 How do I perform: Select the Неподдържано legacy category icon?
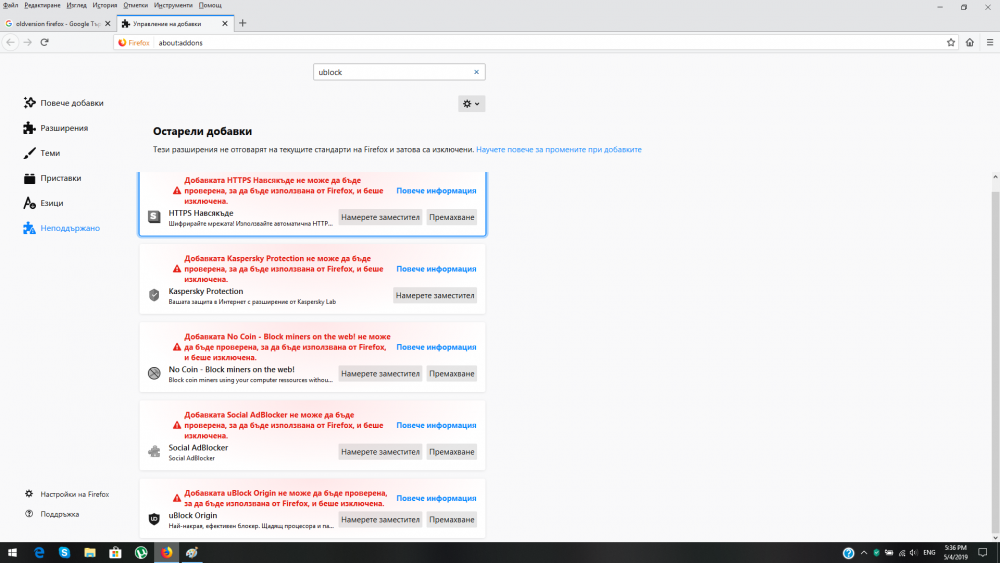29,228
